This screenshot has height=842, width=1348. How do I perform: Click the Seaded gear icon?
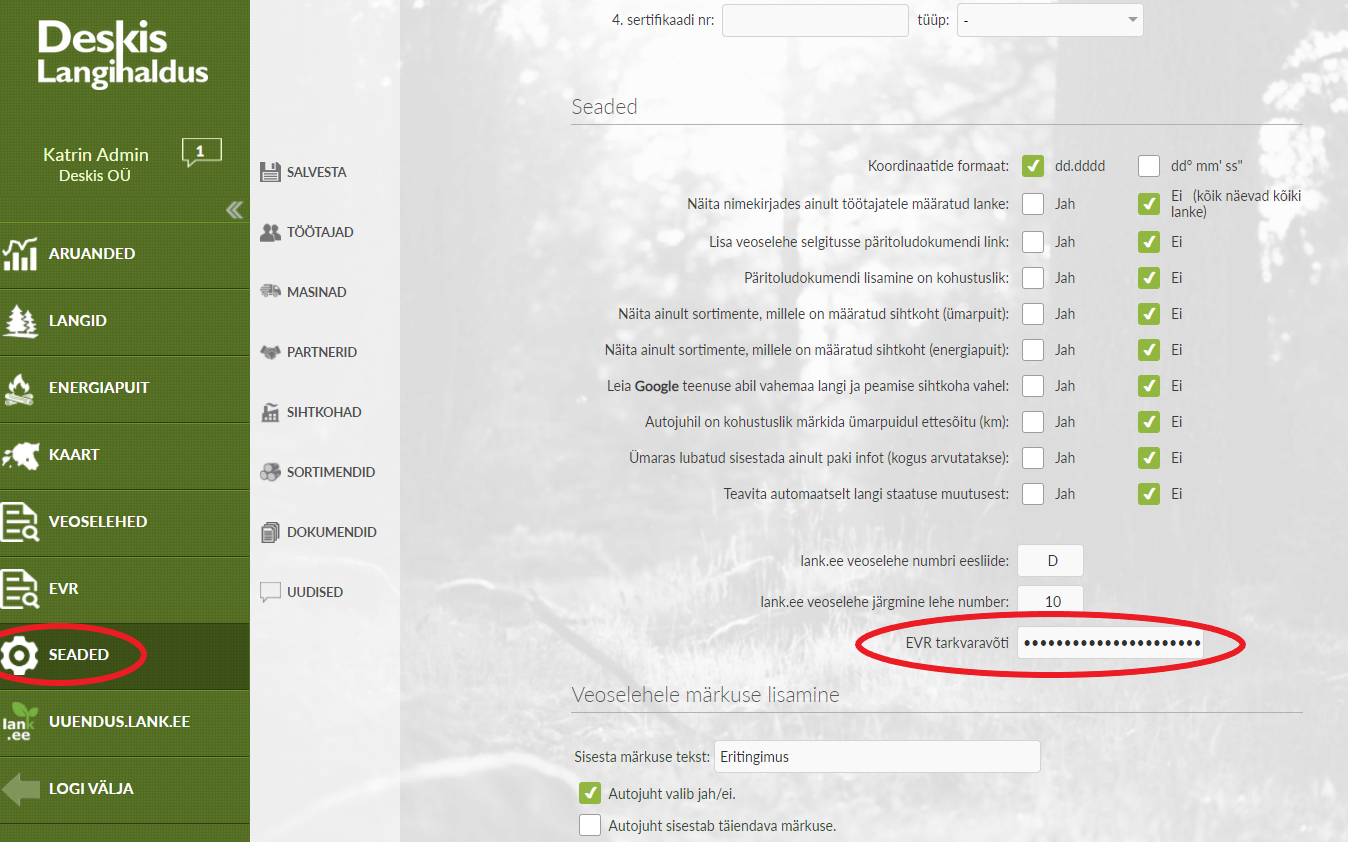[x=20, y=655]
